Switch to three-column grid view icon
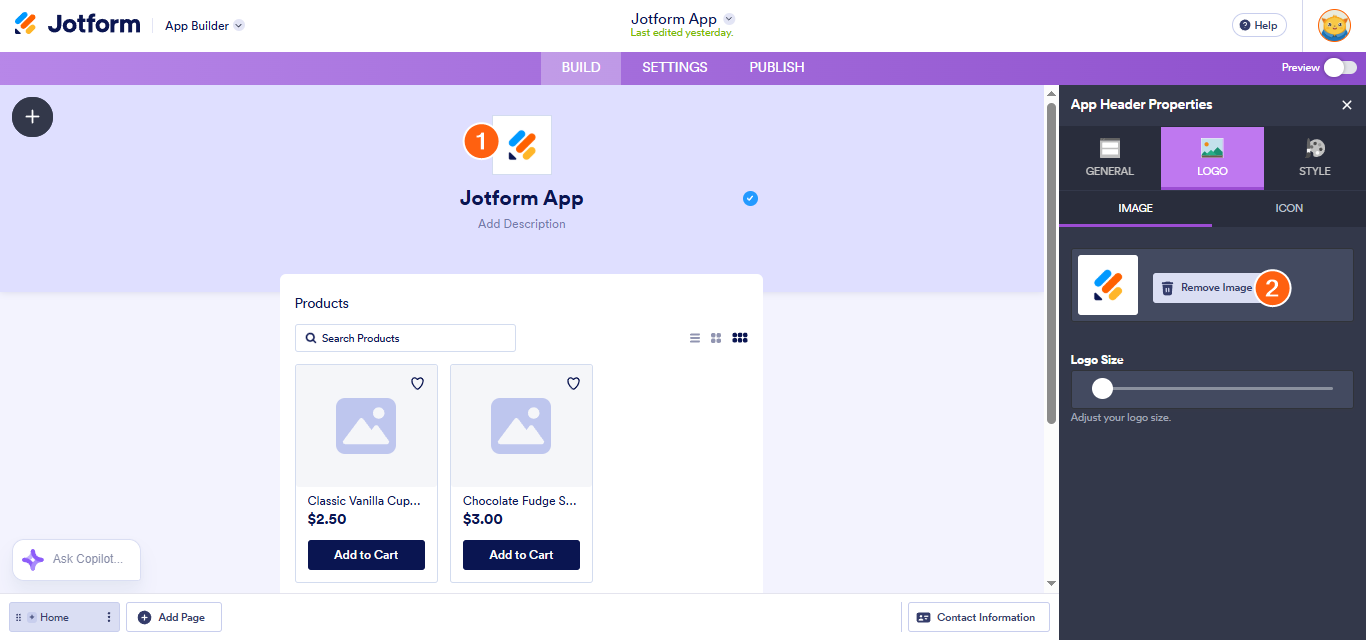The height and width of the screenshot is (641, 1366). pyautogui.click(x=740, y=338)
